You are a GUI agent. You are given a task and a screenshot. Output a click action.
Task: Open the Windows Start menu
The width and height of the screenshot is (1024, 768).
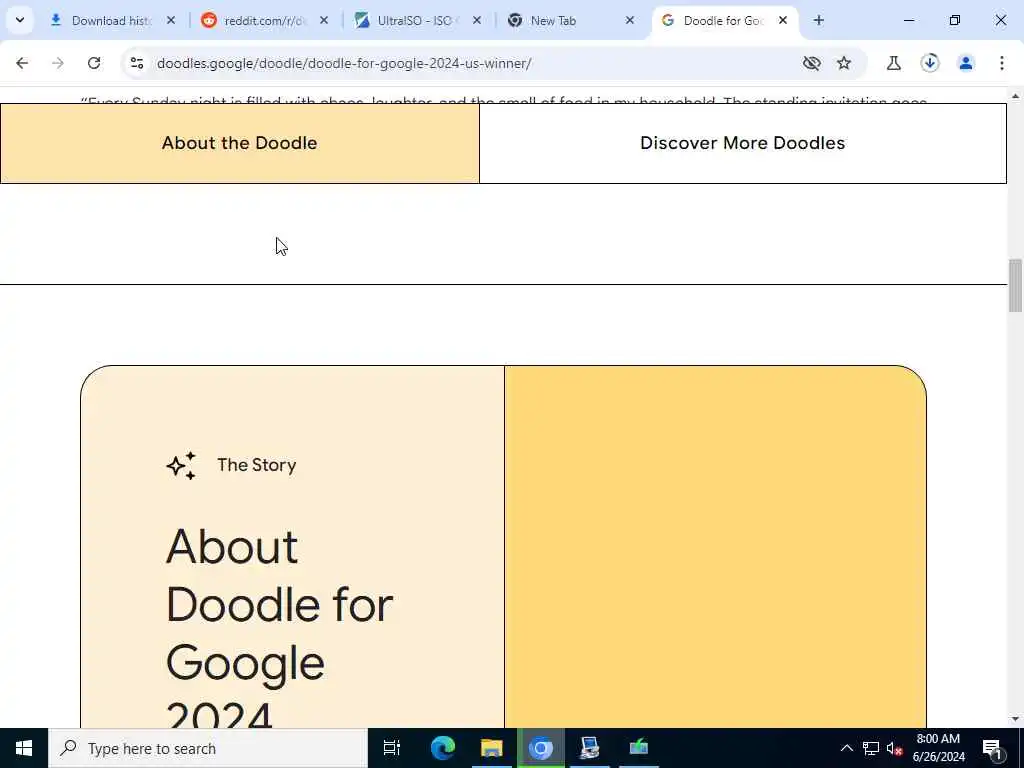[x=24, y=748]
